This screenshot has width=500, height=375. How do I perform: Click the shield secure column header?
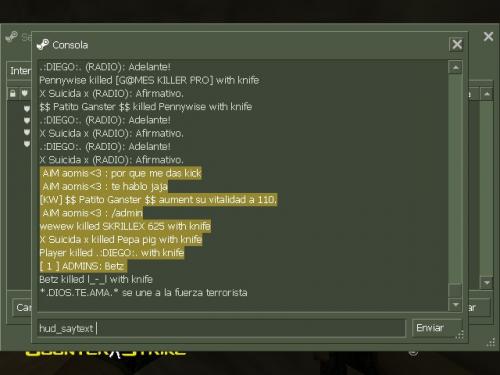tap(25, 93)
